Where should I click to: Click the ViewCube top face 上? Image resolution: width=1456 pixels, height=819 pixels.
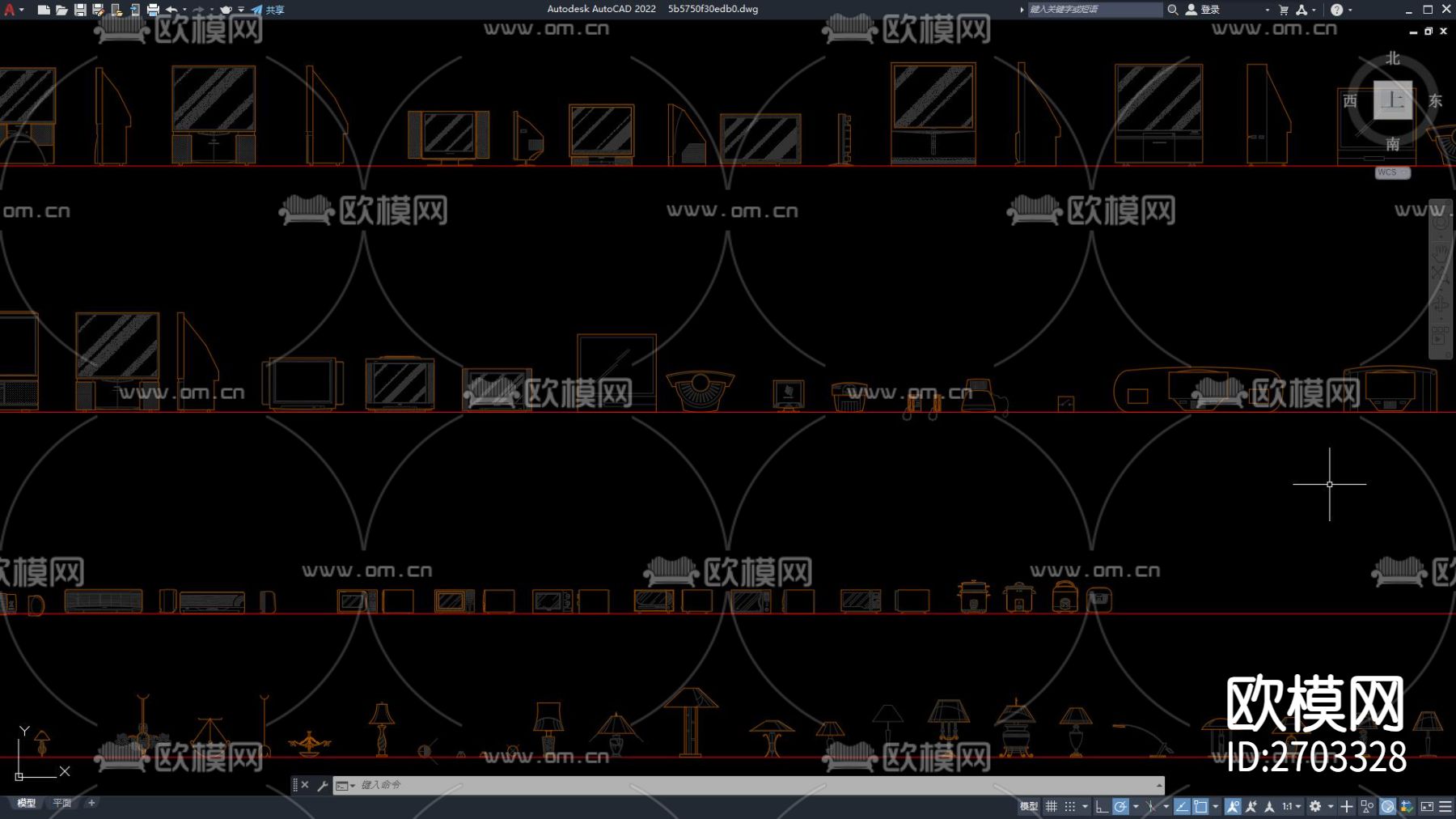point(1393,100)
